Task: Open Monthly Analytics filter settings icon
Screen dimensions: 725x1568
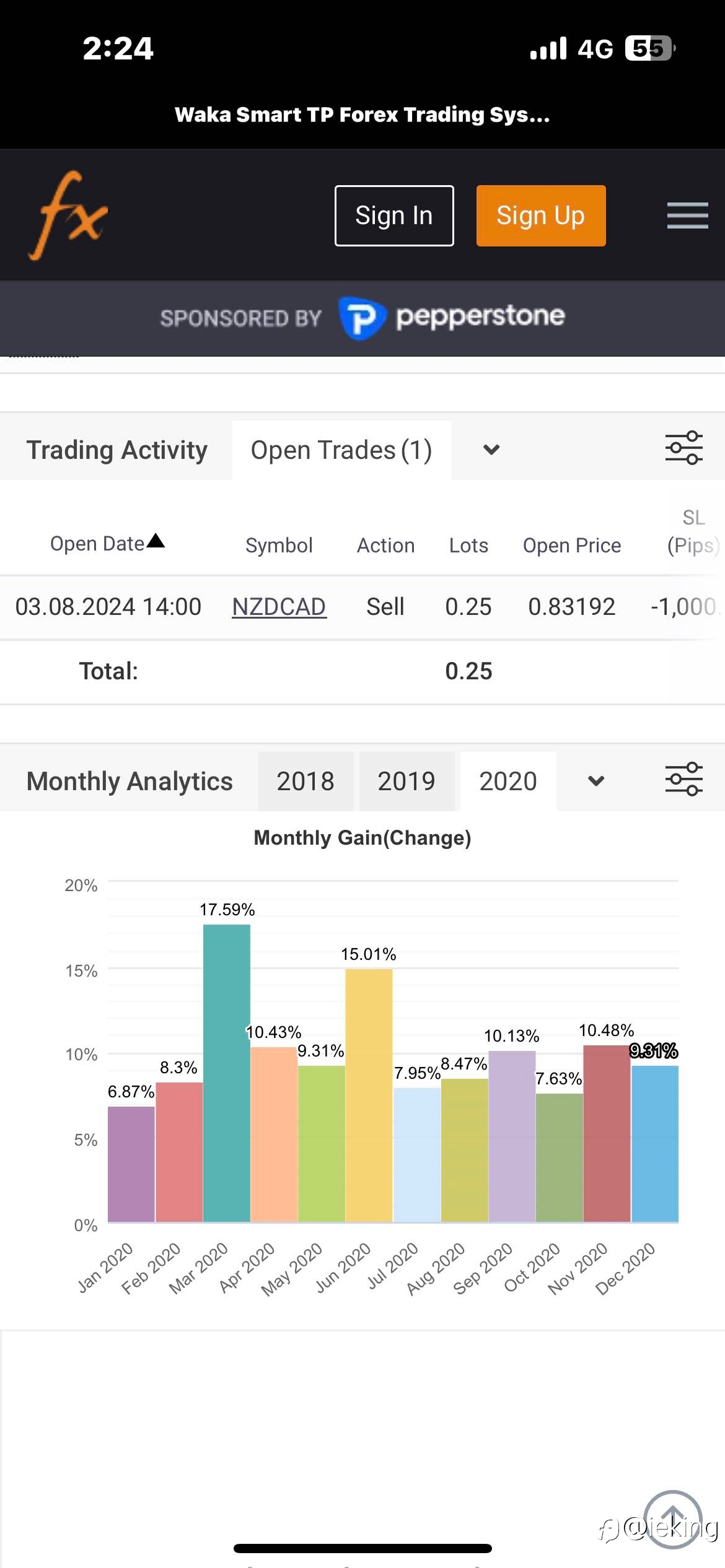Action: point(683,779)
